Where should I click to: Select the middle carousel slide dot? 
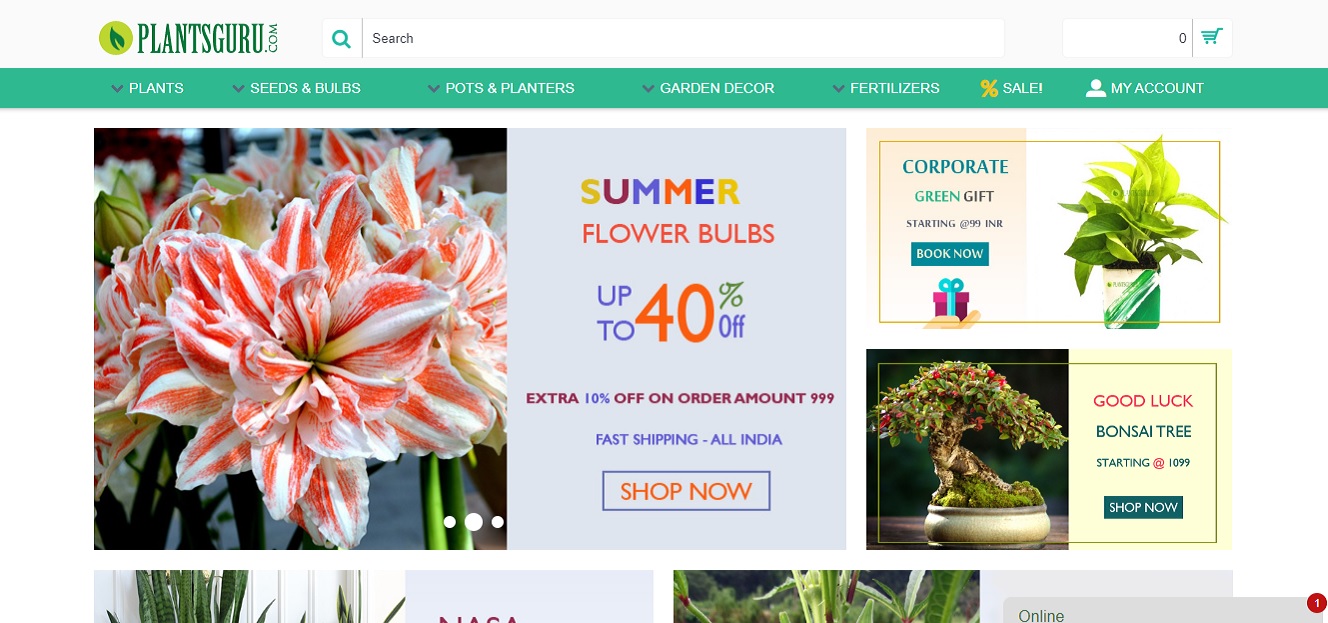(474, 522)
